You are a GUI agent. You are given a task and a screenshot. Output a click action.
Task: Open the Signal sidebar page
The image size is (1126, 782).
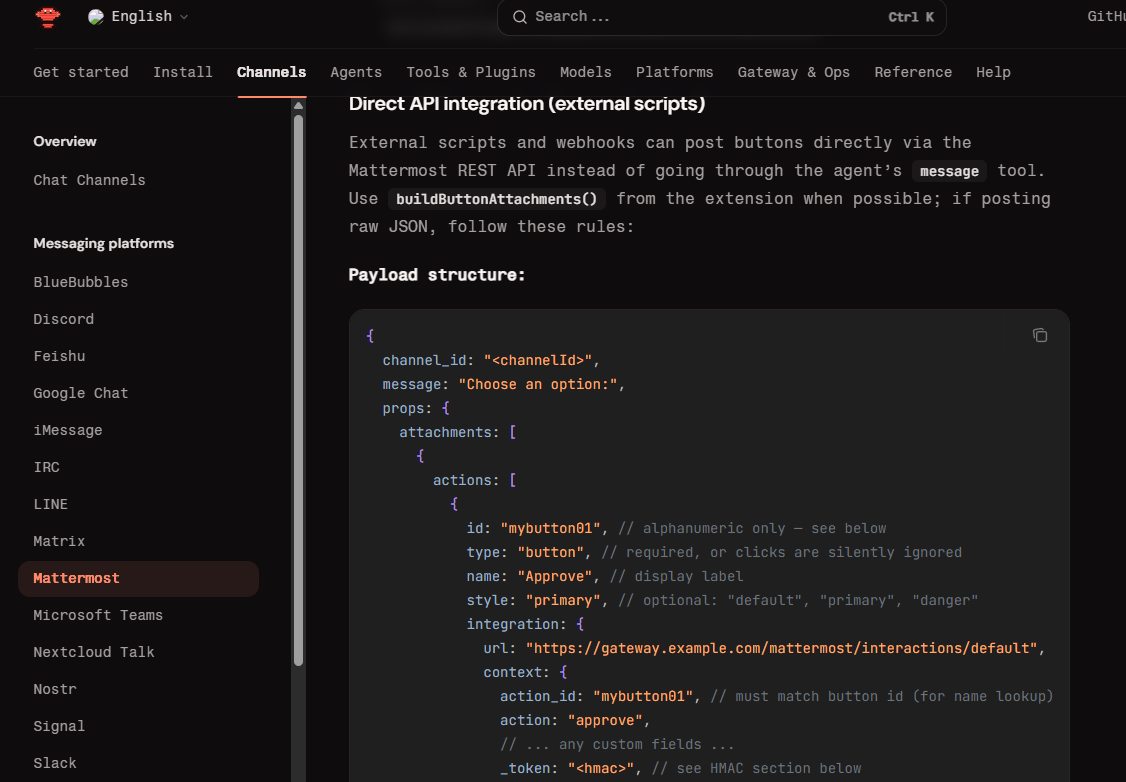pos(59,726)
